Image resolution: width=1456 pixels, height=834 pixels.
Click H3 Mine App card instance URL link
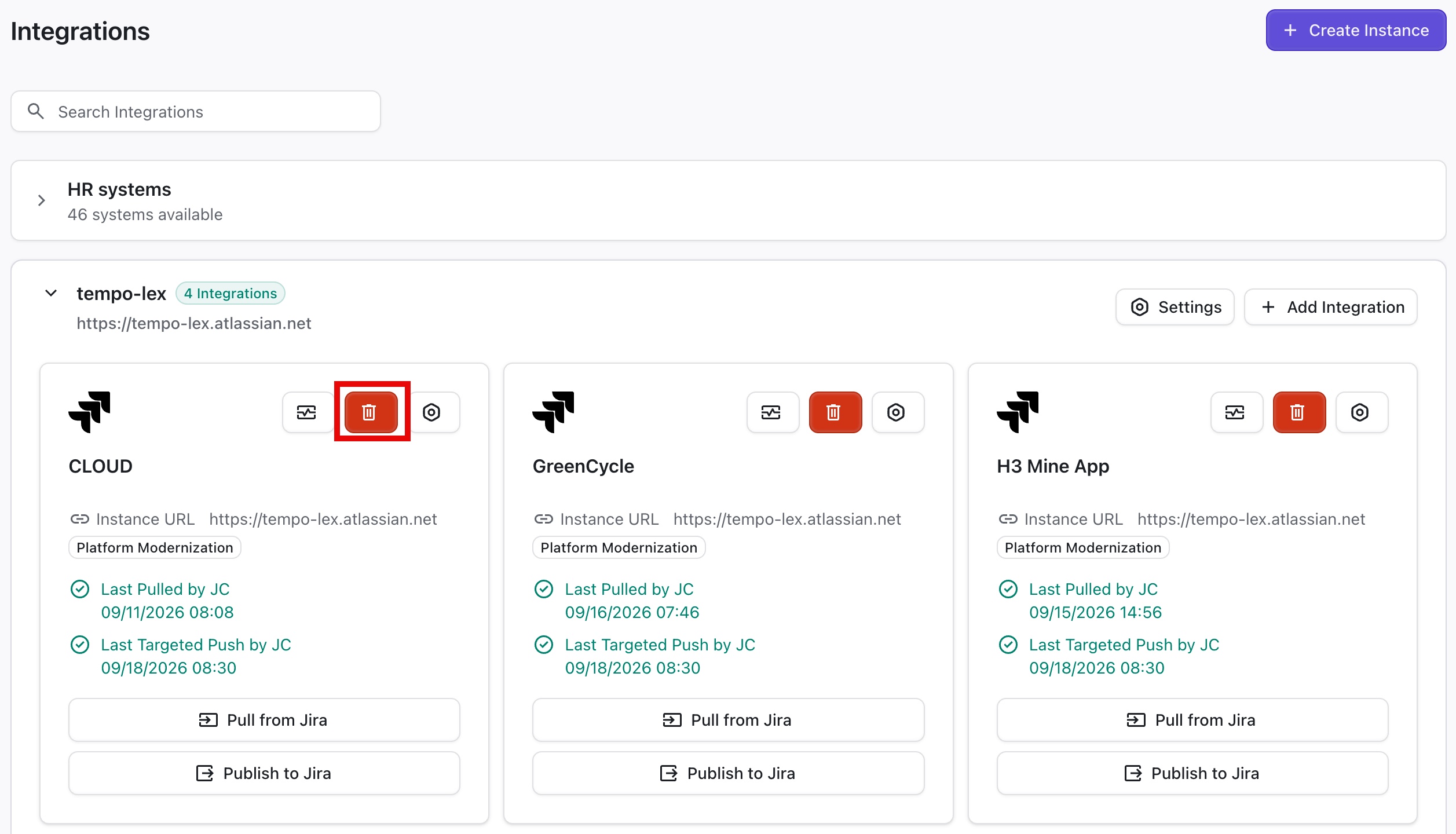(x=1251, y=519)
